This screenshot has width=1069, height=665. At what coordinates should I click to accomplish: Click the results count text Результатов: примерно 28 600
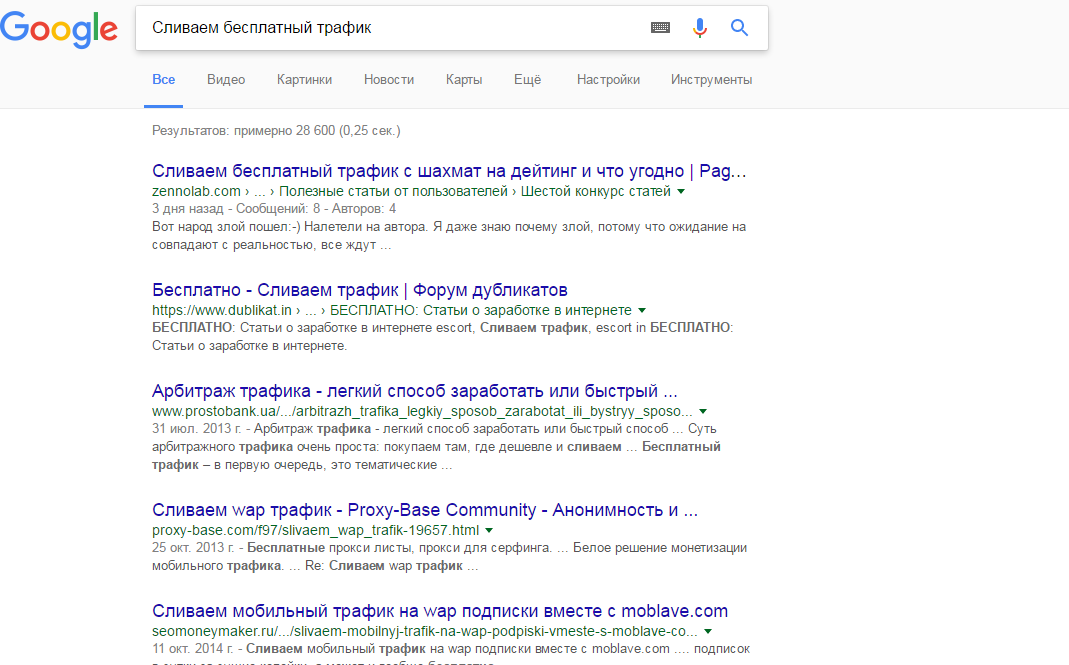pos(276,130)
